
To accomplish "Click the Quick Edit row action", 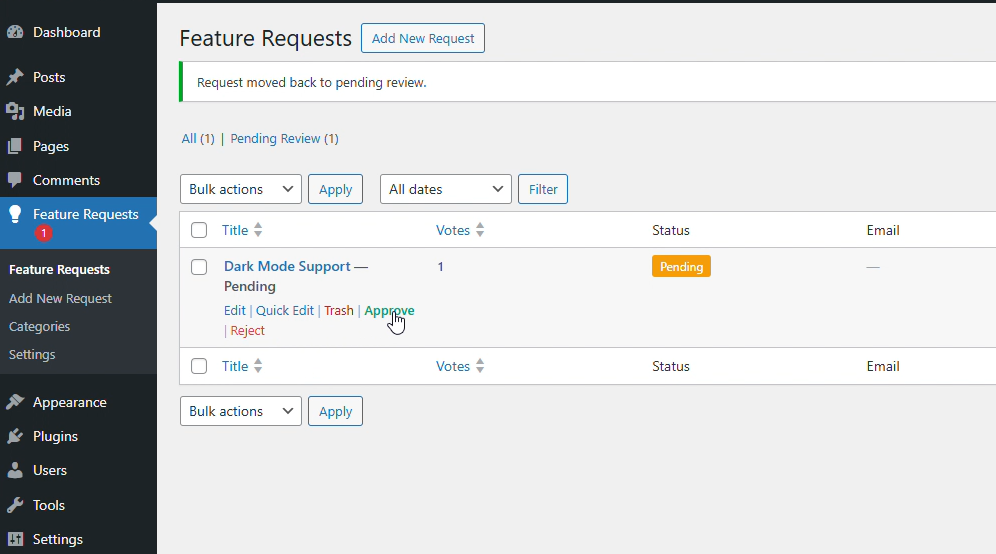I will click(x=285, y=310).
